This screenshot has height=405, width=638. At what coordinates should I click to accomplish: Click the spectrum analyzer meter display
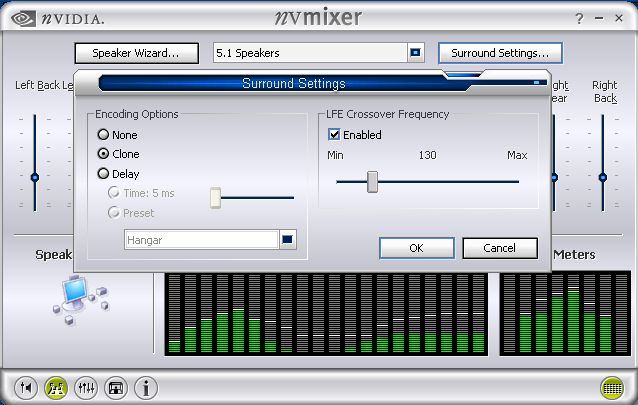coord(326,313)
